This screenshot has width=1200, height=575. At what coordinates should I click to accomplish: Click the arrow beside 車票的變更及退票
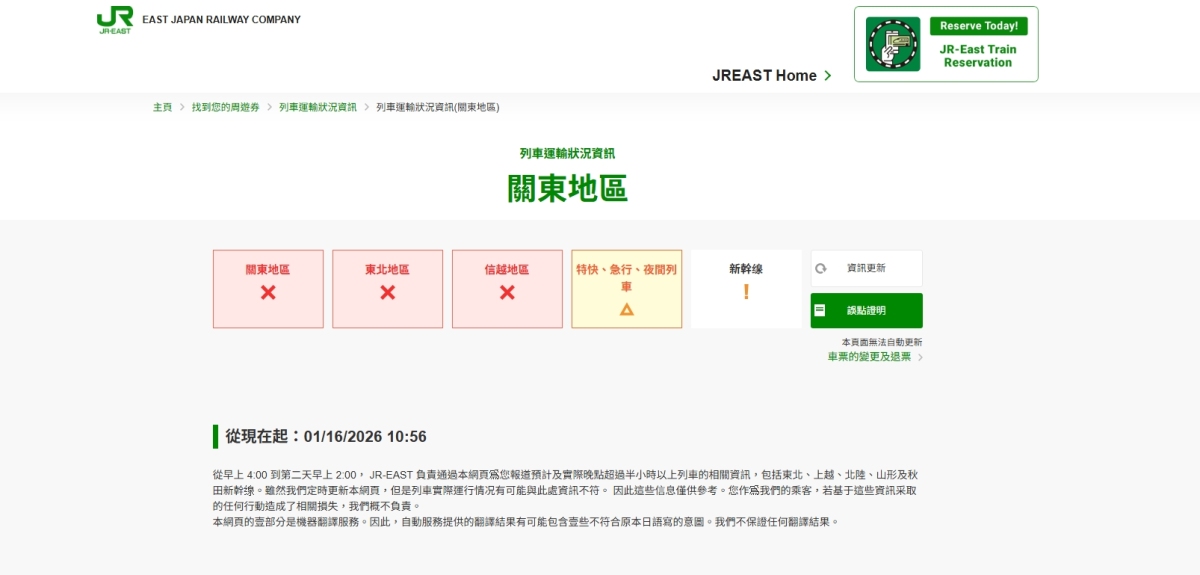coord(920,357)
